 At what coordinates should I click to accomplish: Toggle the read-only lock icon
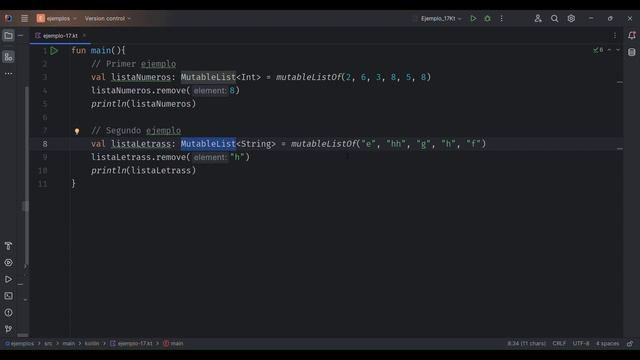coord(630,344)
